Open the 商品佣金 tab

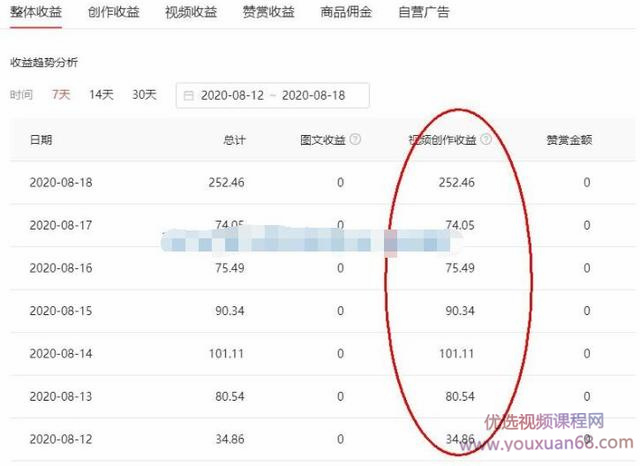pos(346,12)
